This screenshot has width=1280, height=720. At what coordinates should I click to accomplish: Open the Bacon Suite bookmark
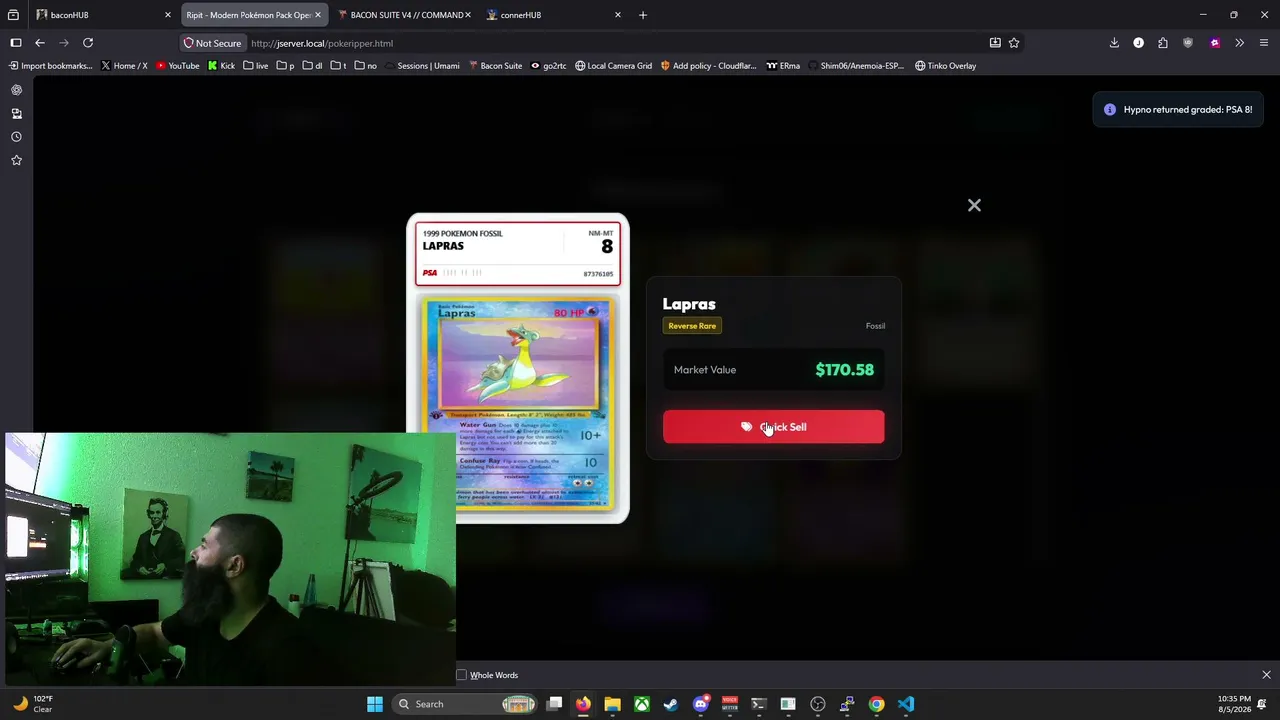point(495,66)
